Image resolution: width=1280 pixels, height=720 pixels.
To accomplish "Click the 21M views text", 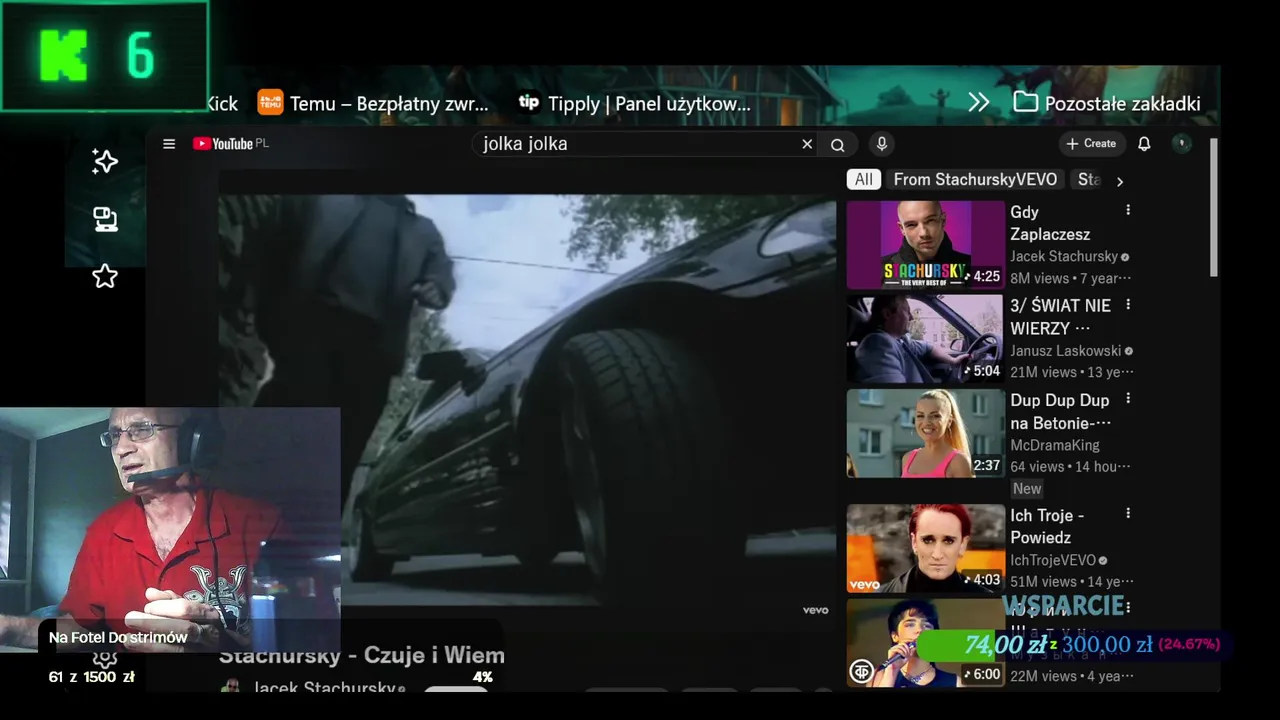I will pos(1043,372).
